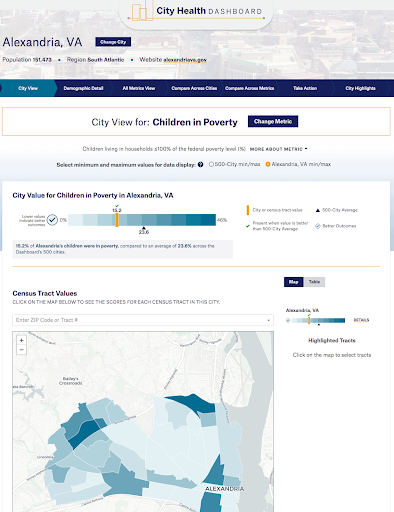Screen dimensions: 394x512
Task: Click the 'Census Tract Values' heading
Action: [45, 294]
